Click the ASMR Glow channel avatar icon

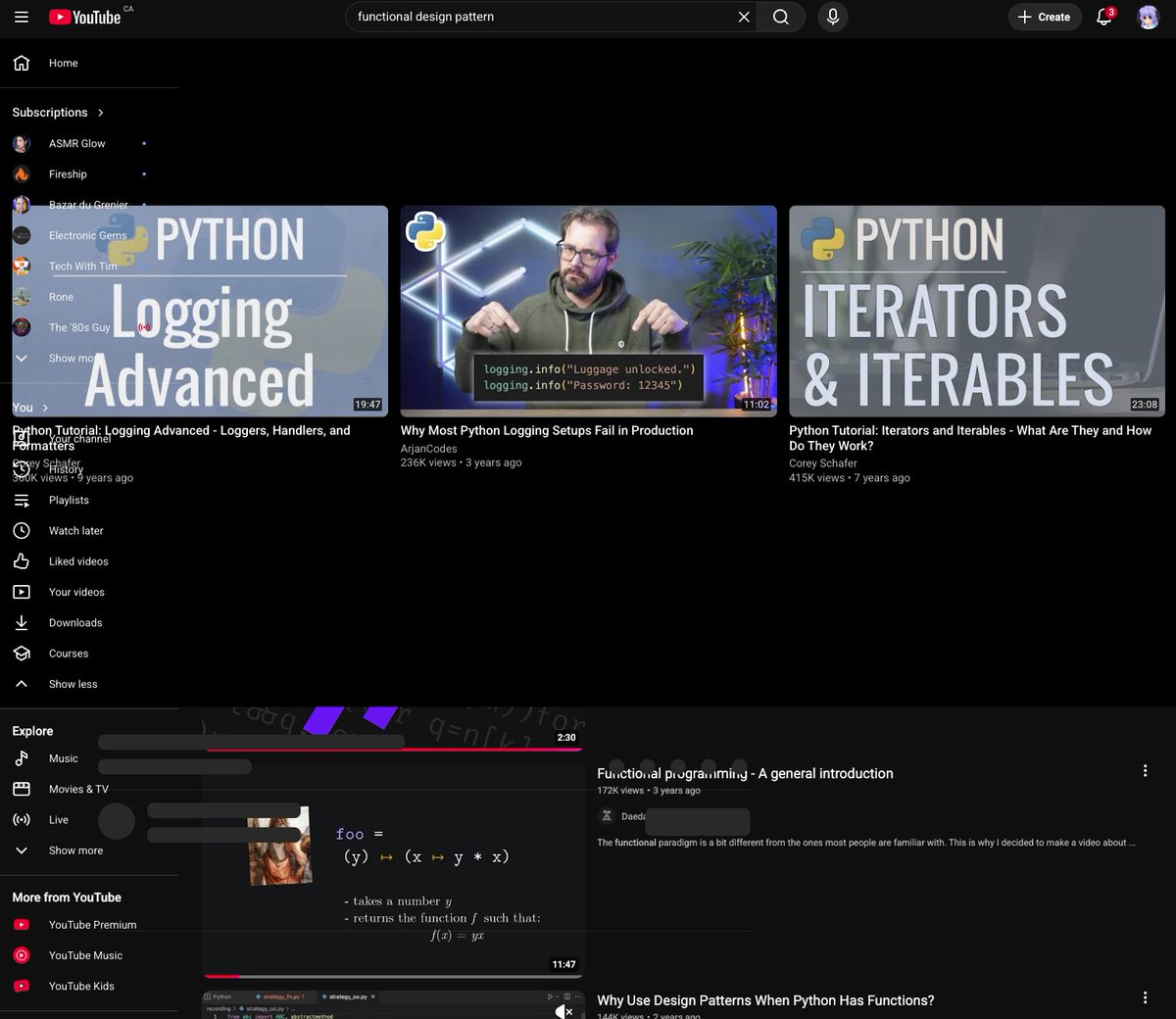point(22,143)
